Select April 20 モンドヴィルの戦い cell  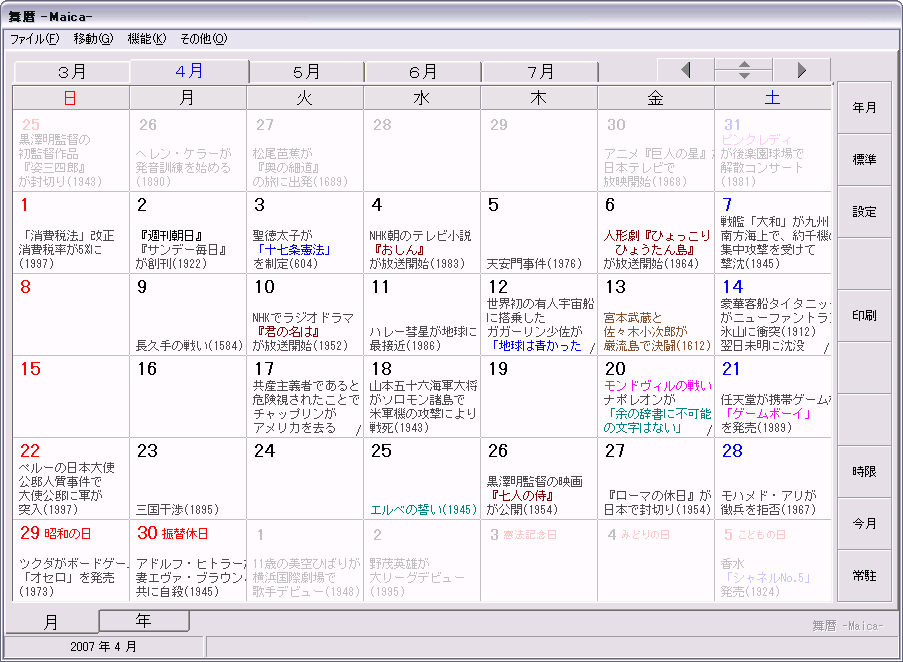click(655, 397)
